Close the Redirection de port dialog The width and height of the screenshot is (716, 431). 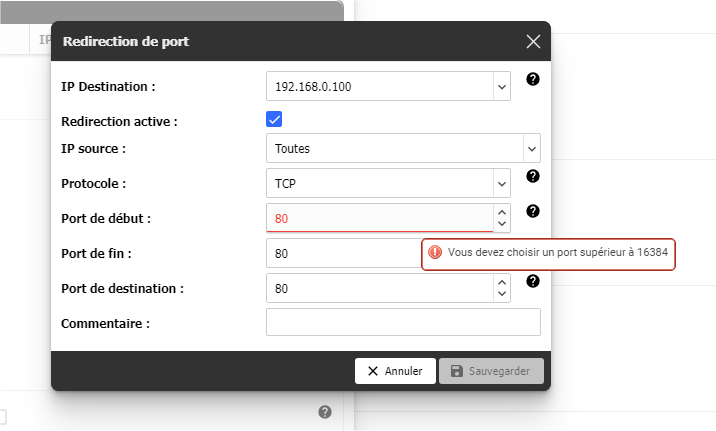point(533,41)
